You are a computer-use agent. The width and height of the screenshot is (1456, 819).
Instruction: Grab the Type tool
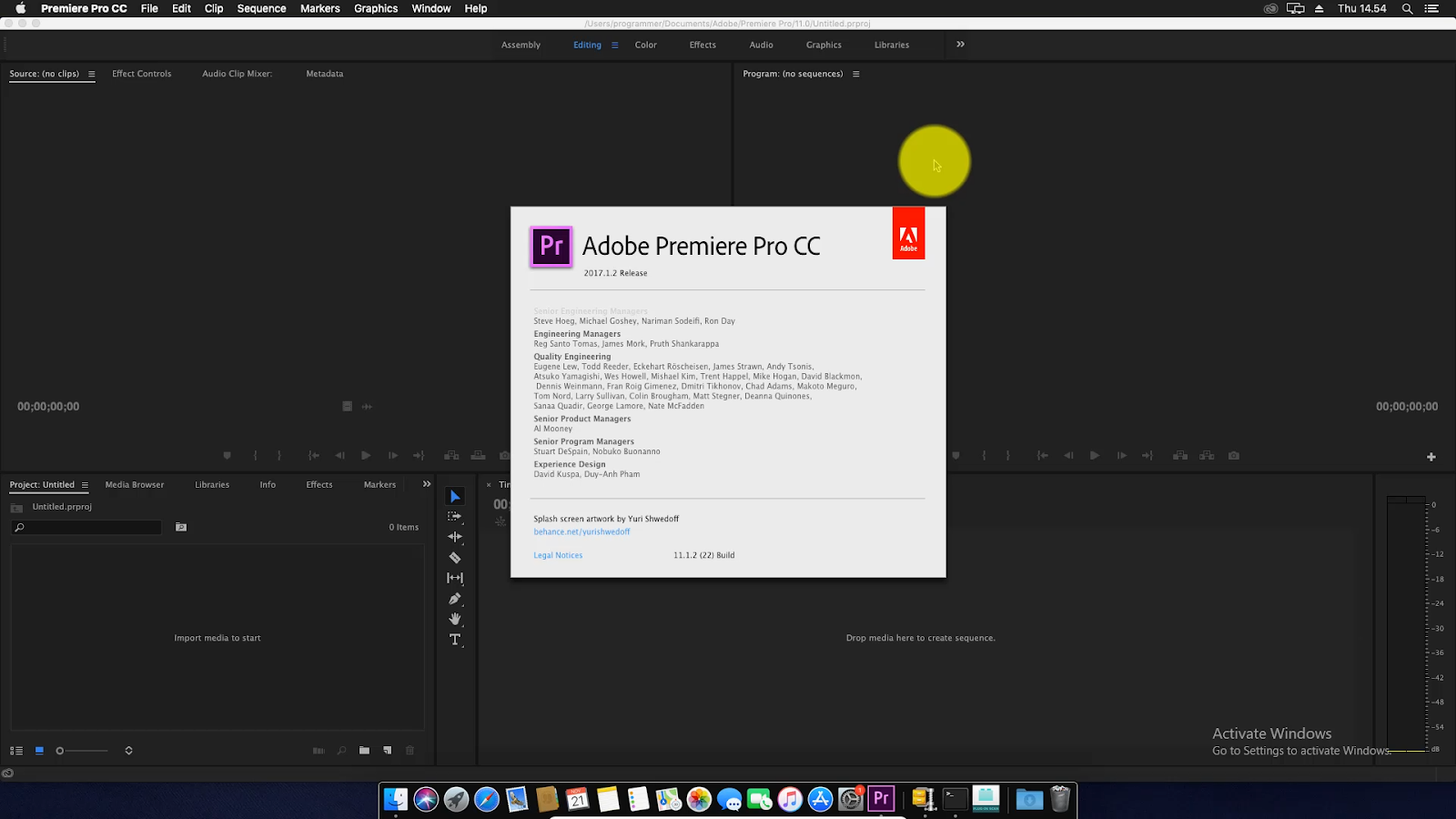(x=455, y=640)
